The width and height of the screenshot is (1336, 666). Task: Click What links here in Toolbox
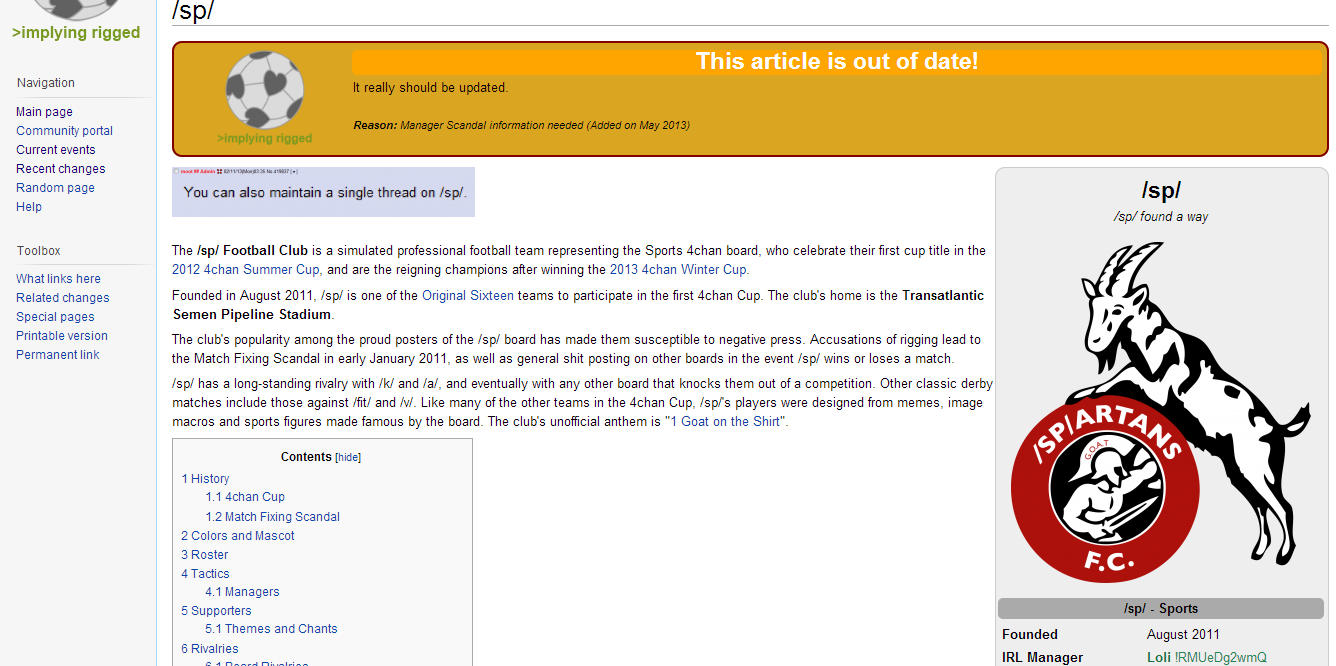coord(58,279)
